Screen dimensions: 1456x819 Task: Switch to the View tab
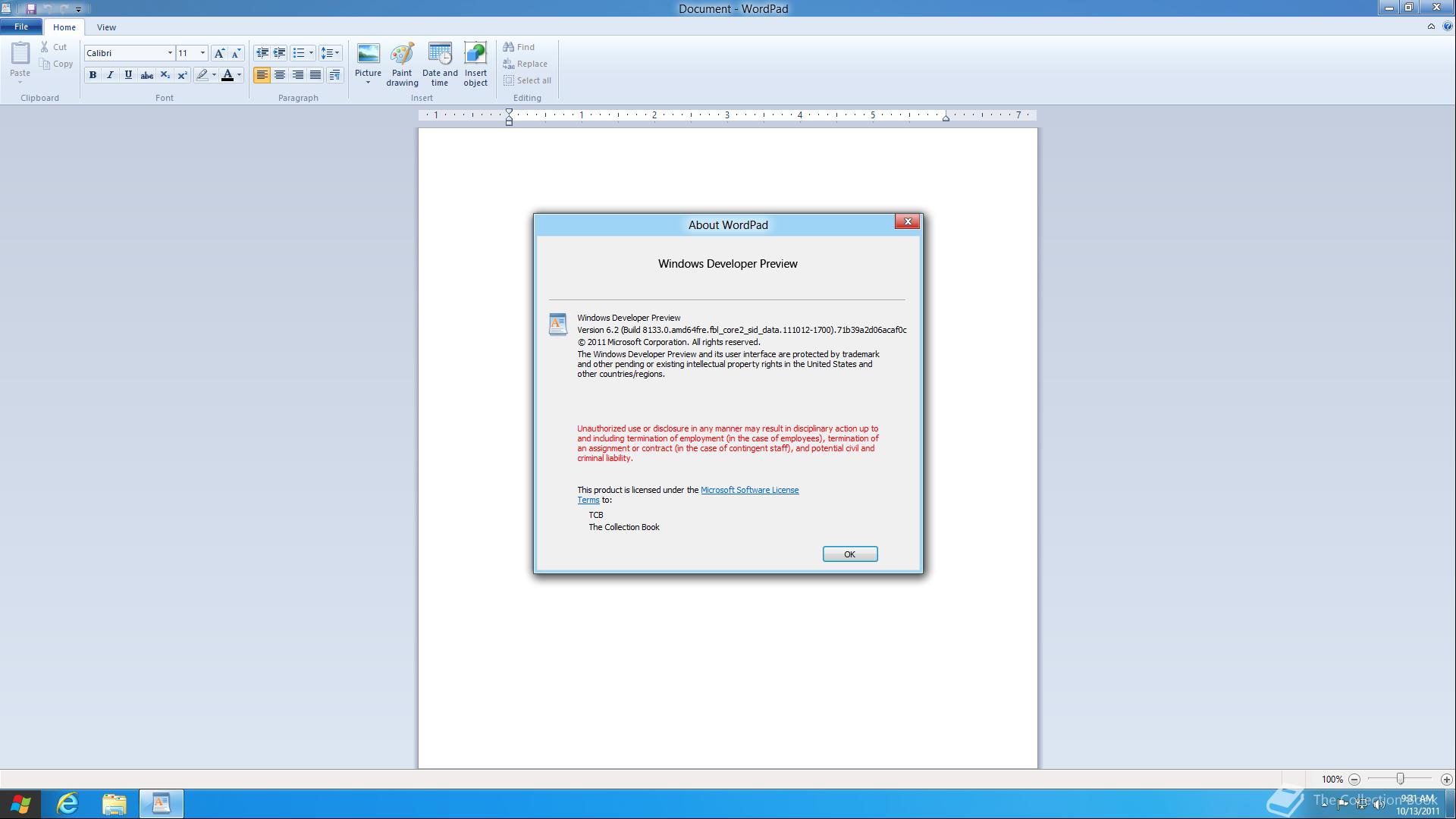pyautogui.click(x=106, y=27)
